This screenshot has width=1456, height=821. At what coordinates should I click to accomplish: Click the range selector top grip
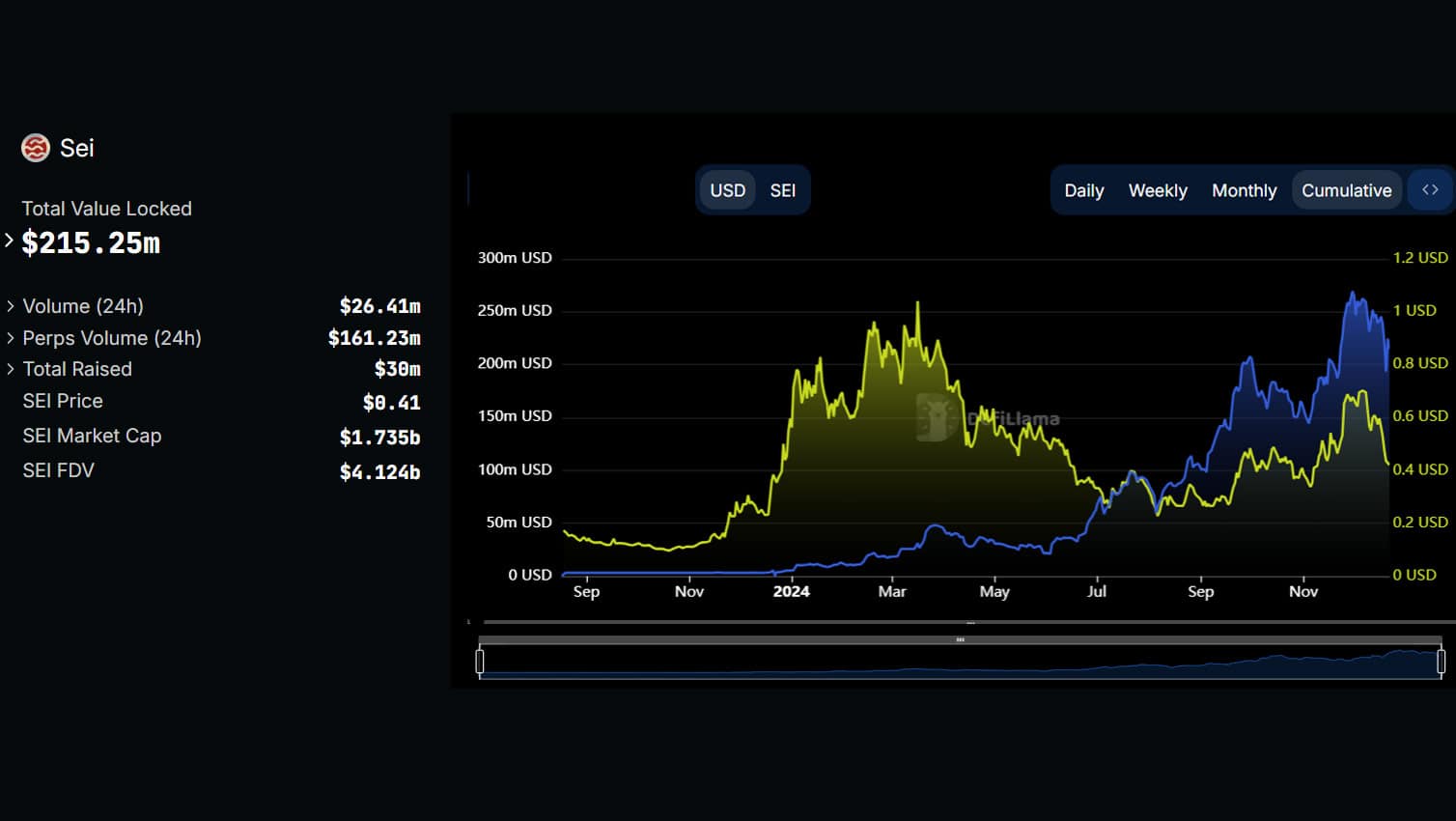pyautogui.click(x=960, y=639)
